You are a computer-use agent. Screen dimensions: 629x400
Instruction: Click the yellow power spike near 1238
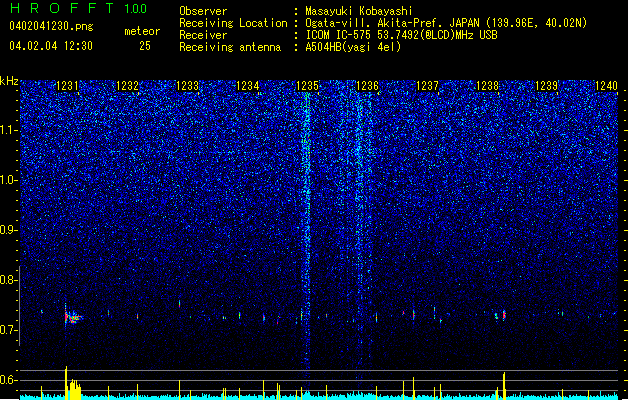click(504, 386)
